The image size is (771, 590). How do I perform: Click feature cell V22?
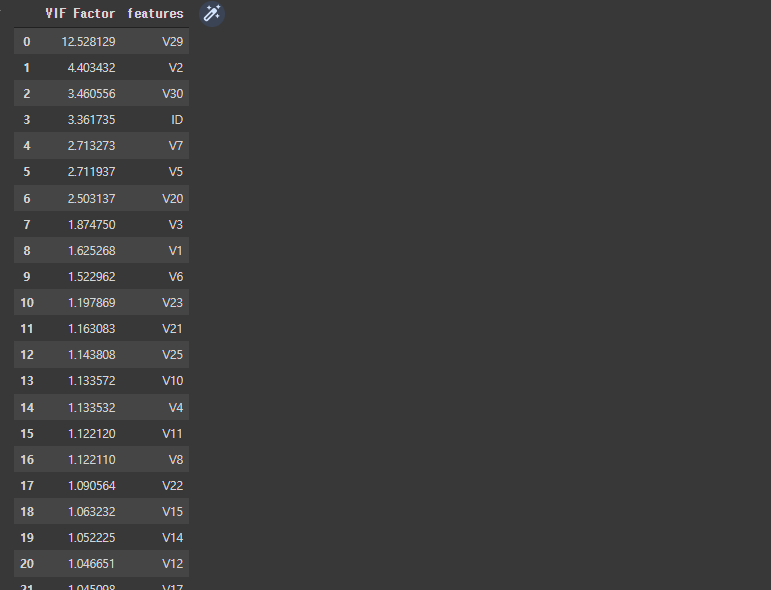tap(173, 486)
